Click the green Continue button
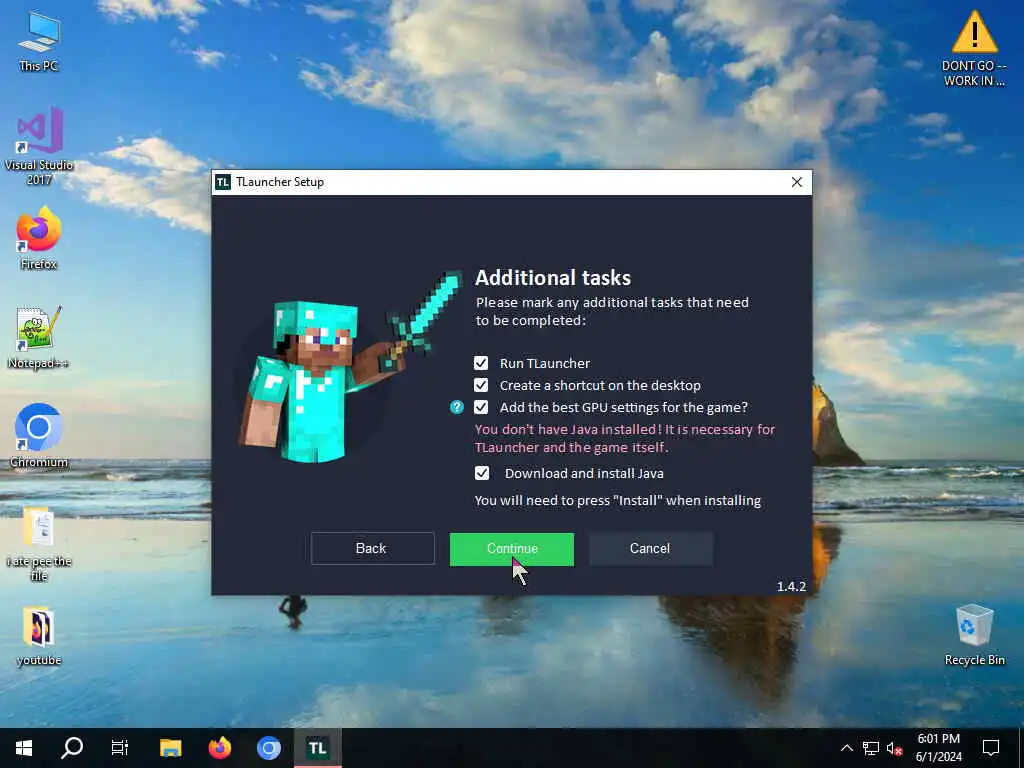The height and width of the screenshot is (768, 1024). coord(512,549)
